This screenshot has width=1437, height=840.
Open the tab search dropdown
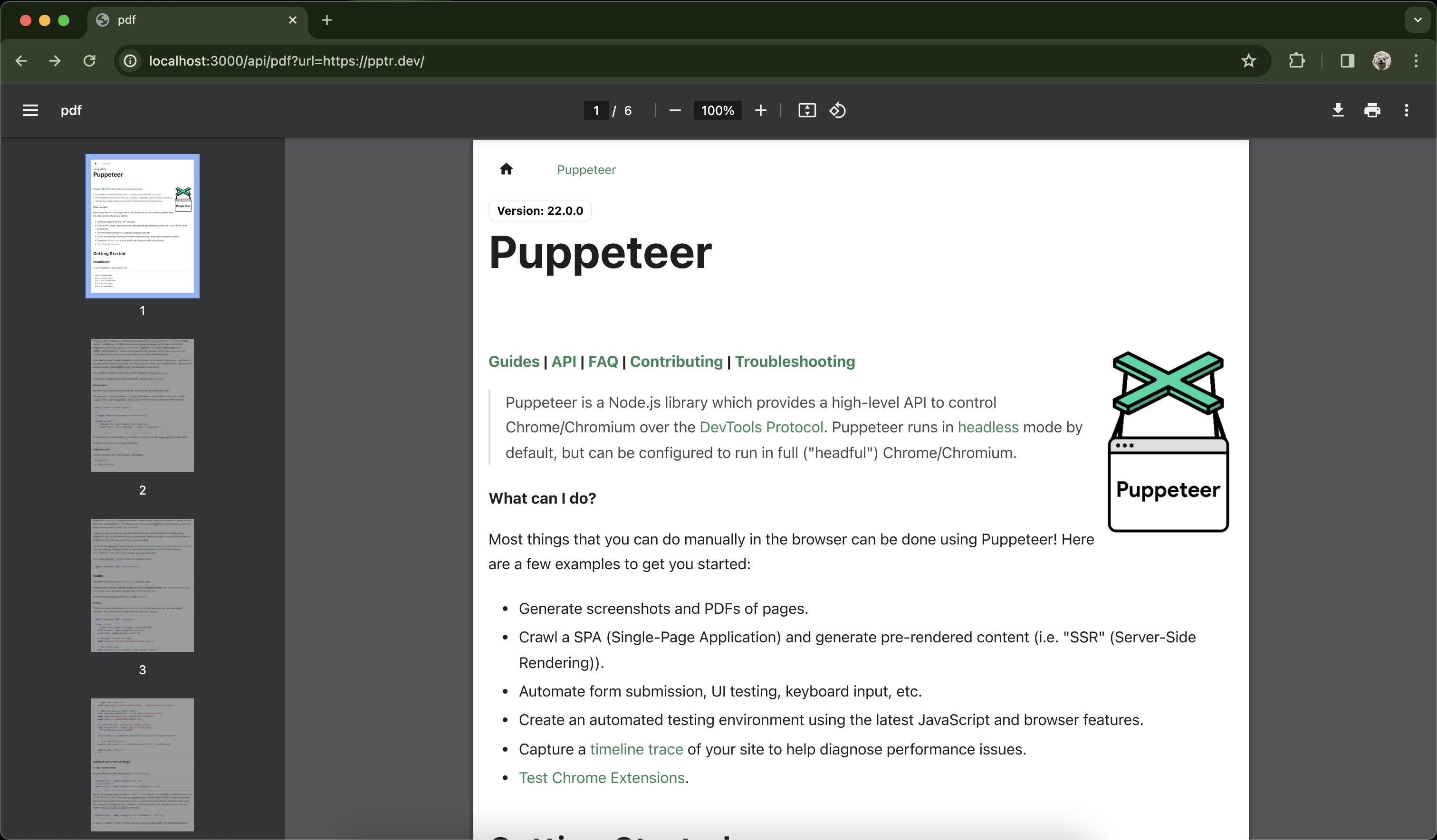coord(1417,20)
